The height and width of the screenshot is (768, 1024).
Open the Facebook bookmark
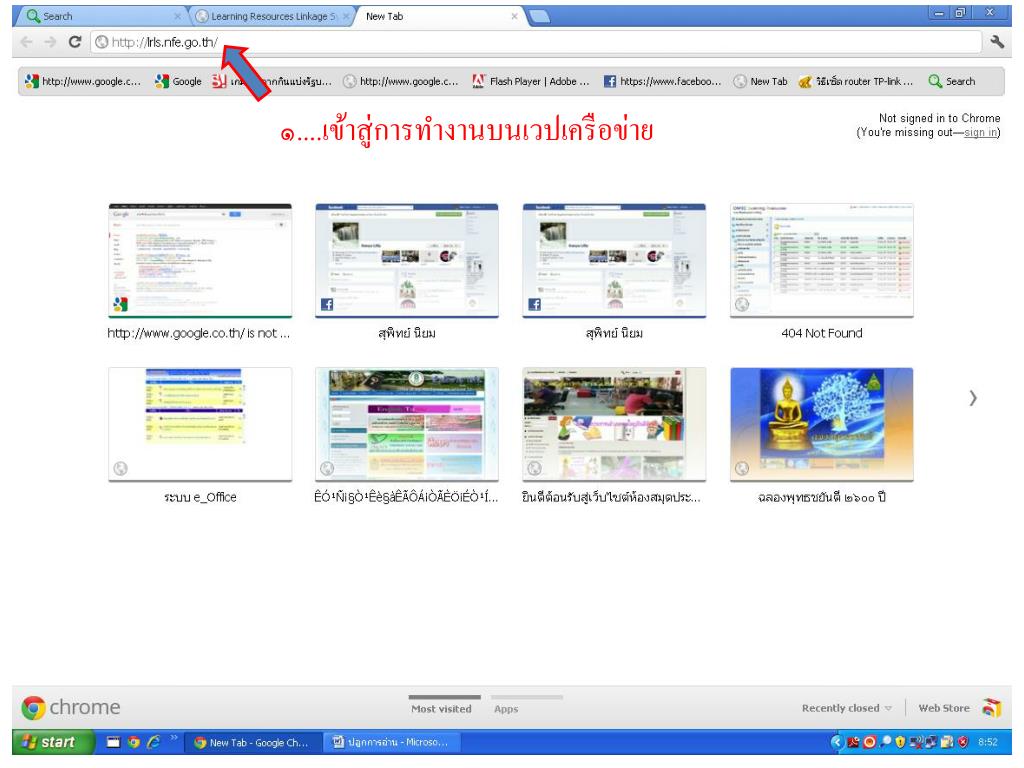662,82
